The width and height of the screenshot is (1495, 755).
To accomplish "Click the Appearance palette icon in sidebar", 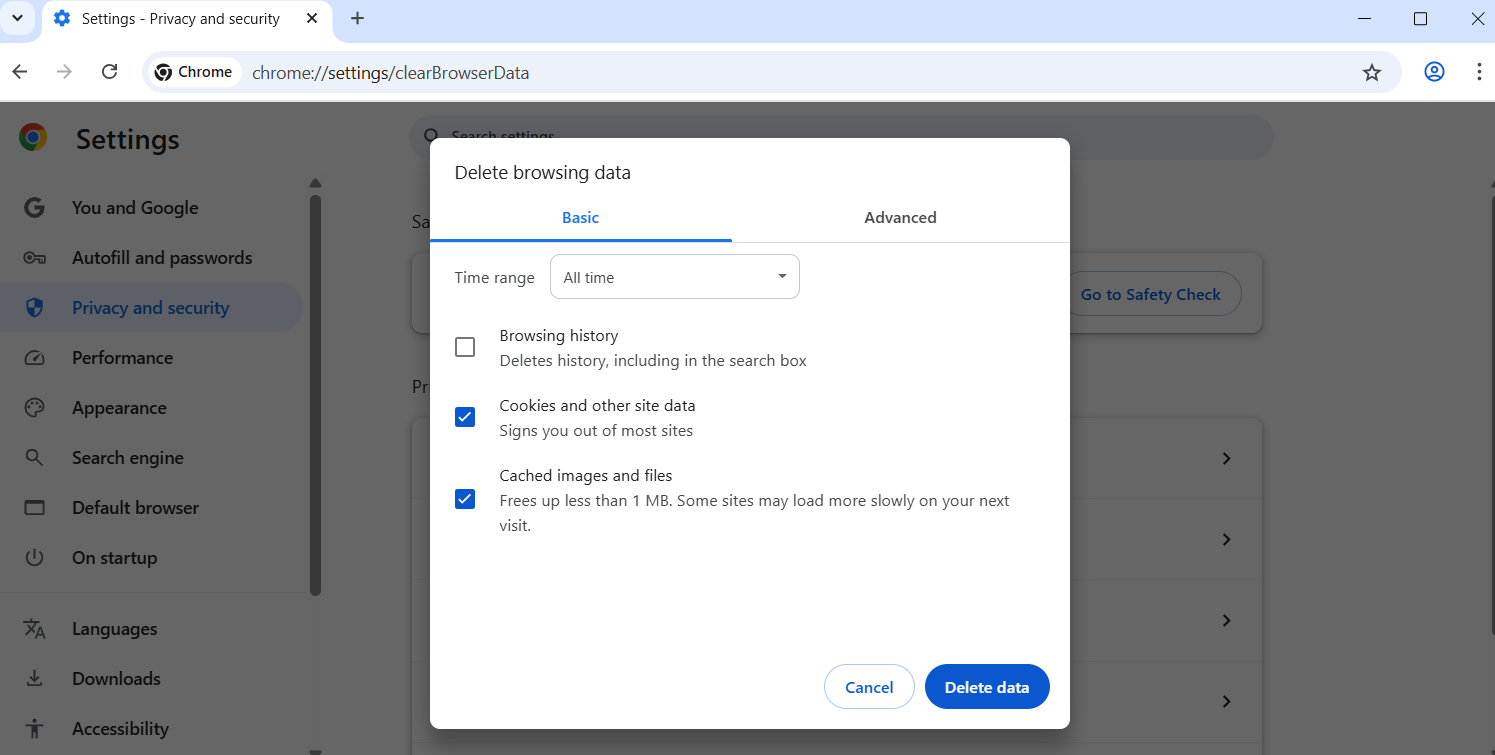I will pyautogui.click(x=35, y=408).
